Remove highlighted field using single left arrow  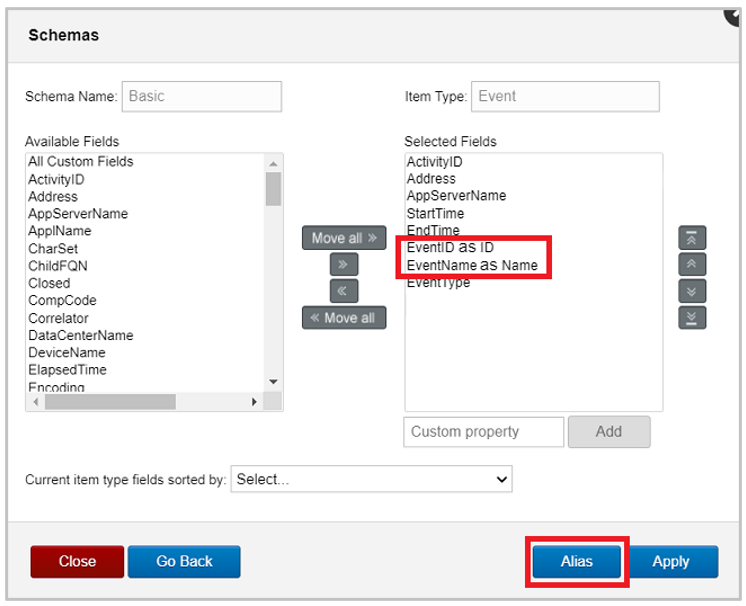[344, 291]
